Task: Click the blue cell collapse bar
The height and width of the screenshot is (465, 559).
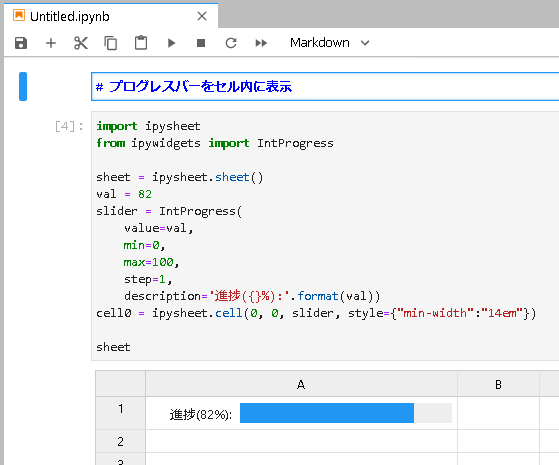Action: tap(23, 86)
